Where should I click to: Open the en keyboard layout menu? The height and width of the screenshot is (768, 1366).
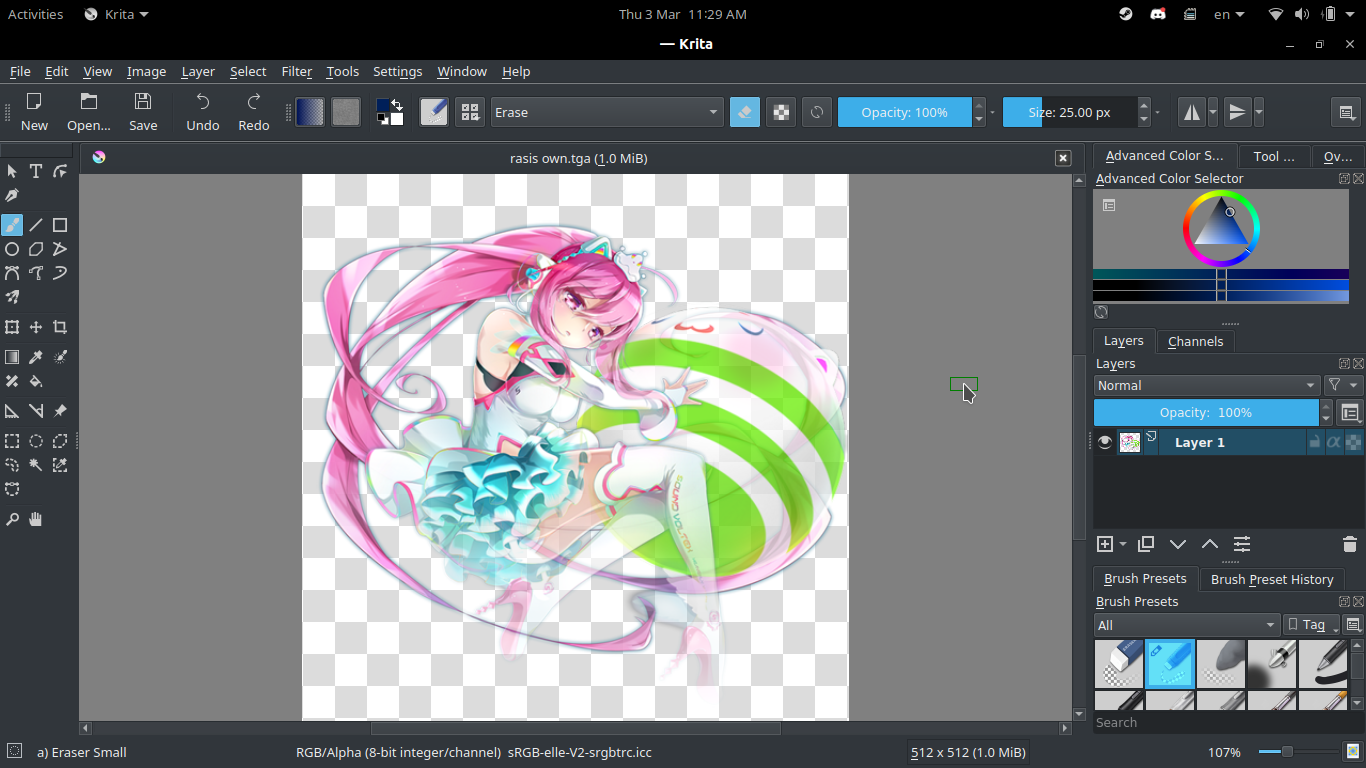pyautogui.click(x=1229, y=14)
